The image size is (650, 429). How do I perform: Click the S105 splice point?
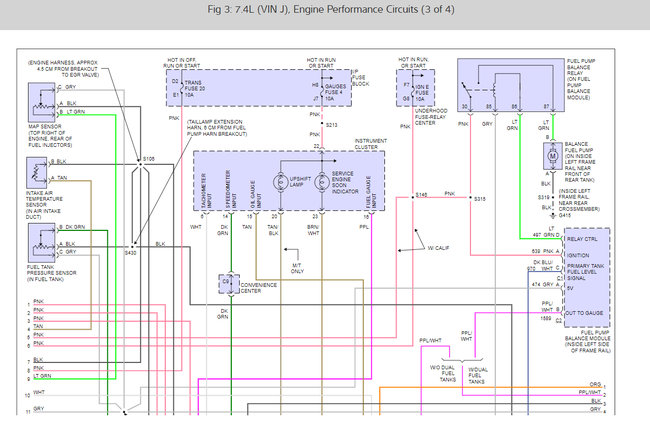(x=140, y=165)
